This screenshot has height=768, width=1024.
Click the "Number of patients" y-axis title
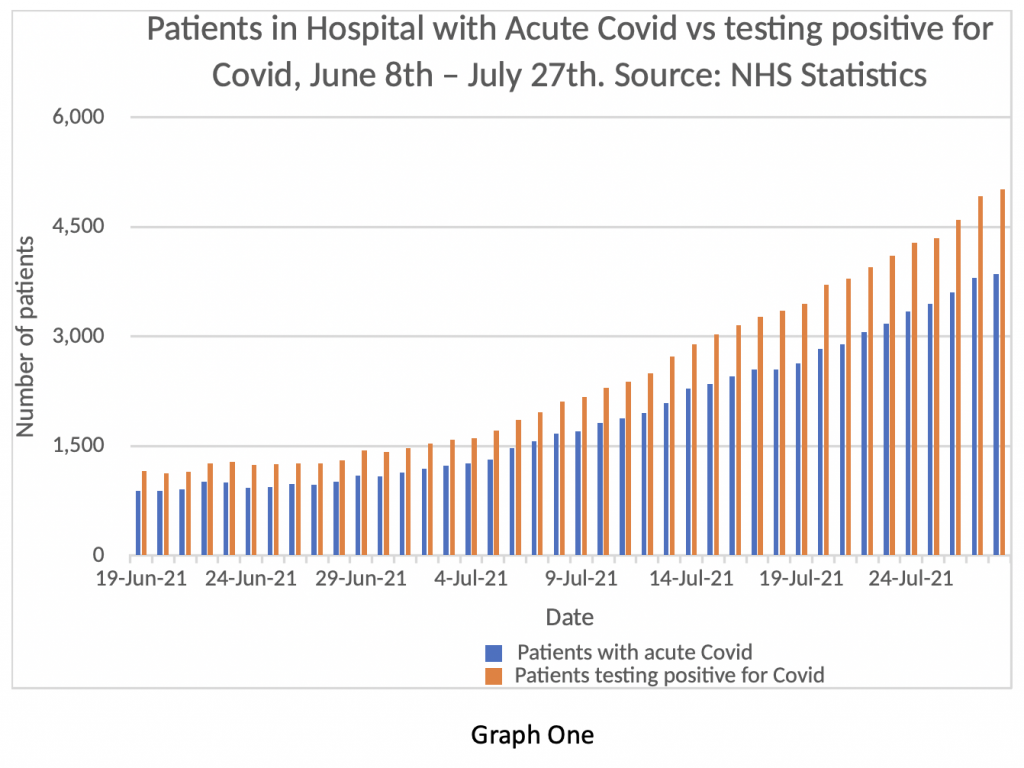tap(26, 336)
